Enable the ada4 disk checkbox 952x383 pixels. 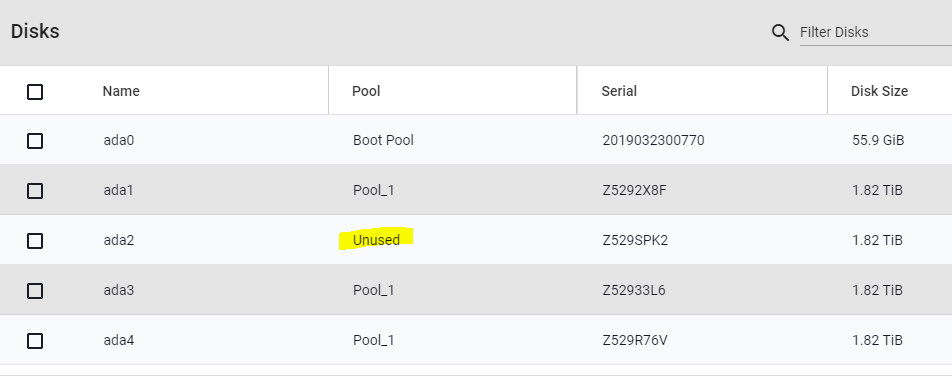(x=35, y=341)
